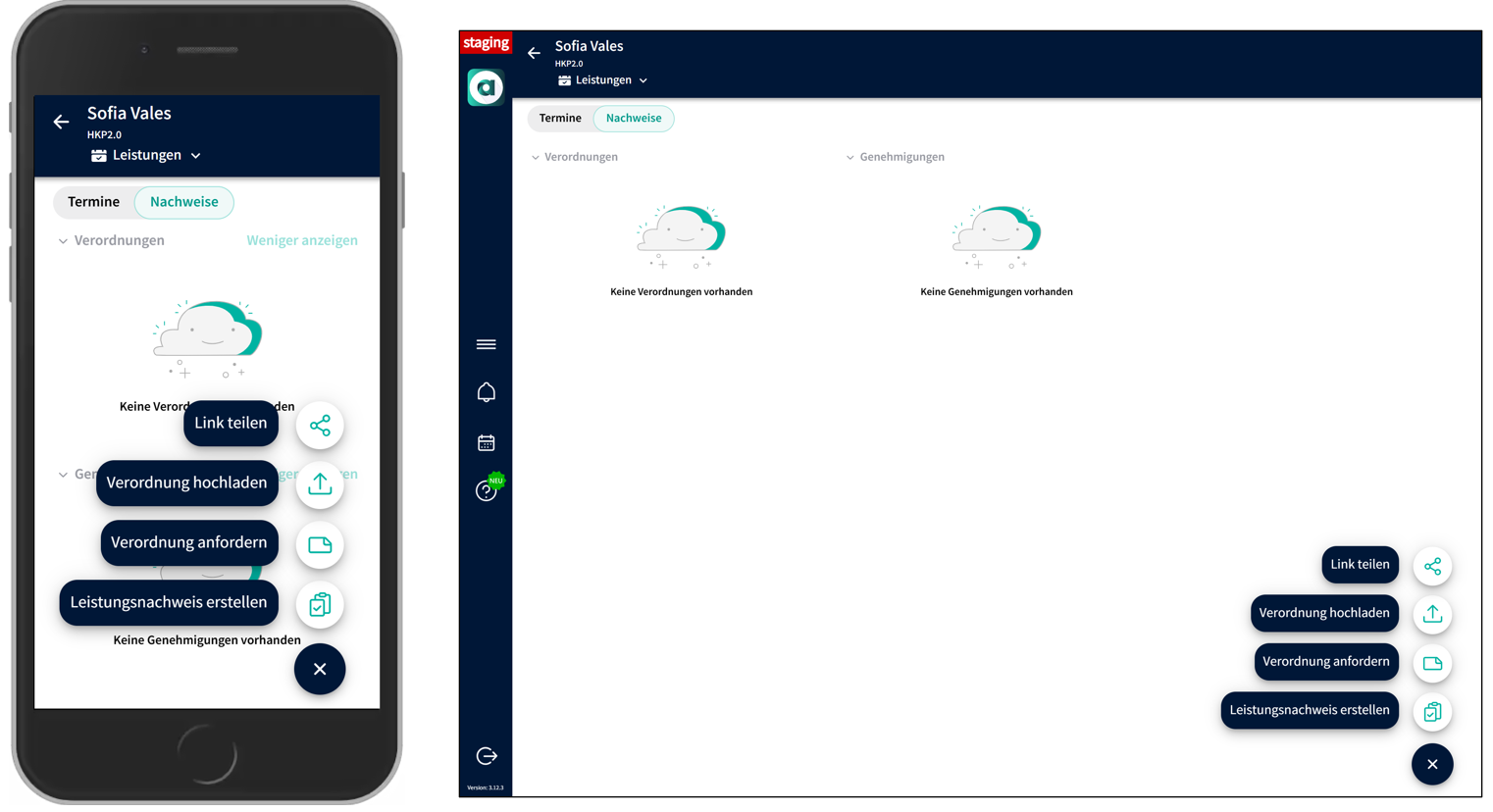Click the clipboard check icon on desktop
Screen dimensions: 1493x812
(1432, 712)
